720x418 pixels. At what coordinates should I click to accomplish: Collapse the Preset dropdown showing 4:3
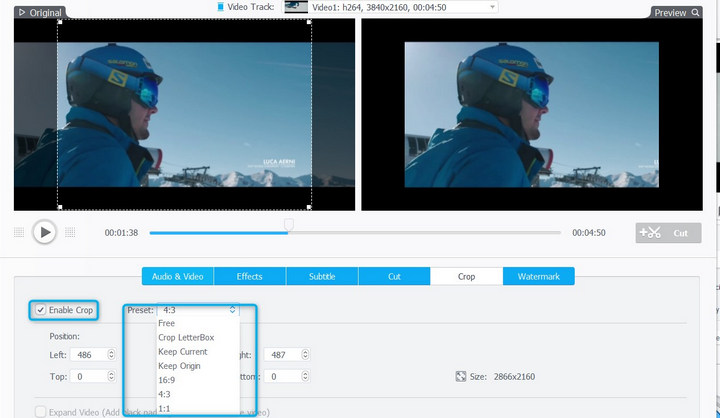pos(232,310)
